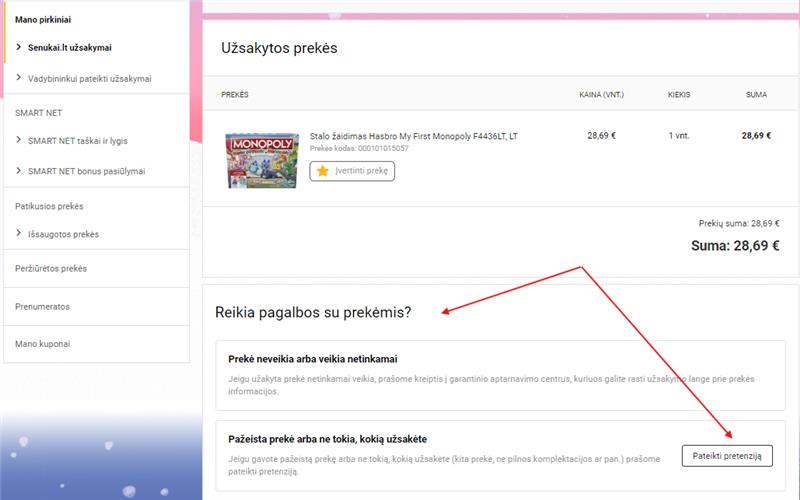The height and width of the screenshot is (500, 800).
Task: Open Vadybininkui pateikti užsakymai
Action: coord(90,79)
